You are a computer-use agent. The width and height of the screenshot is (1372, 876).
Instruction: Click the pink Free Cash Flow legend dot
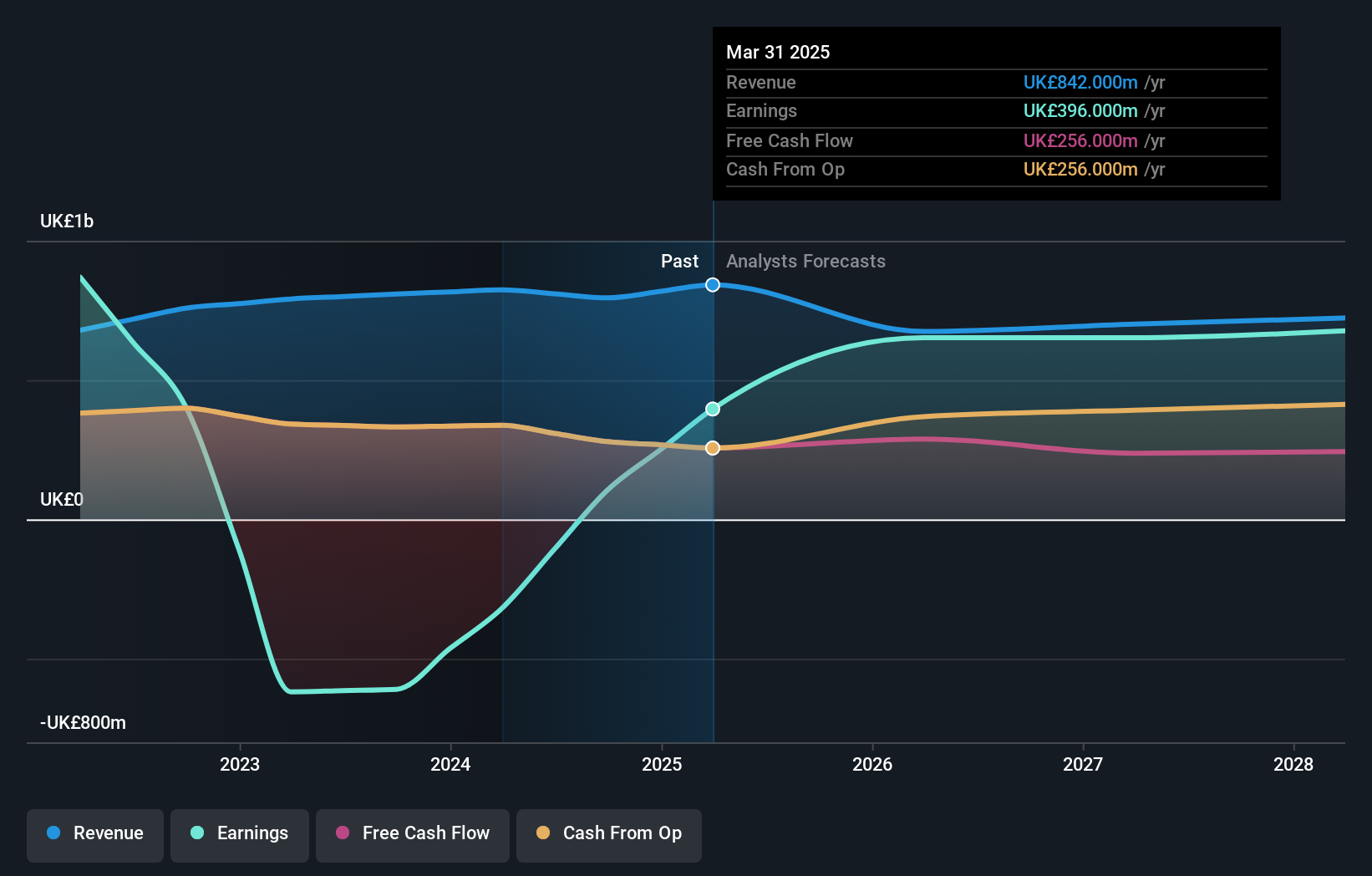click(342, 833)
